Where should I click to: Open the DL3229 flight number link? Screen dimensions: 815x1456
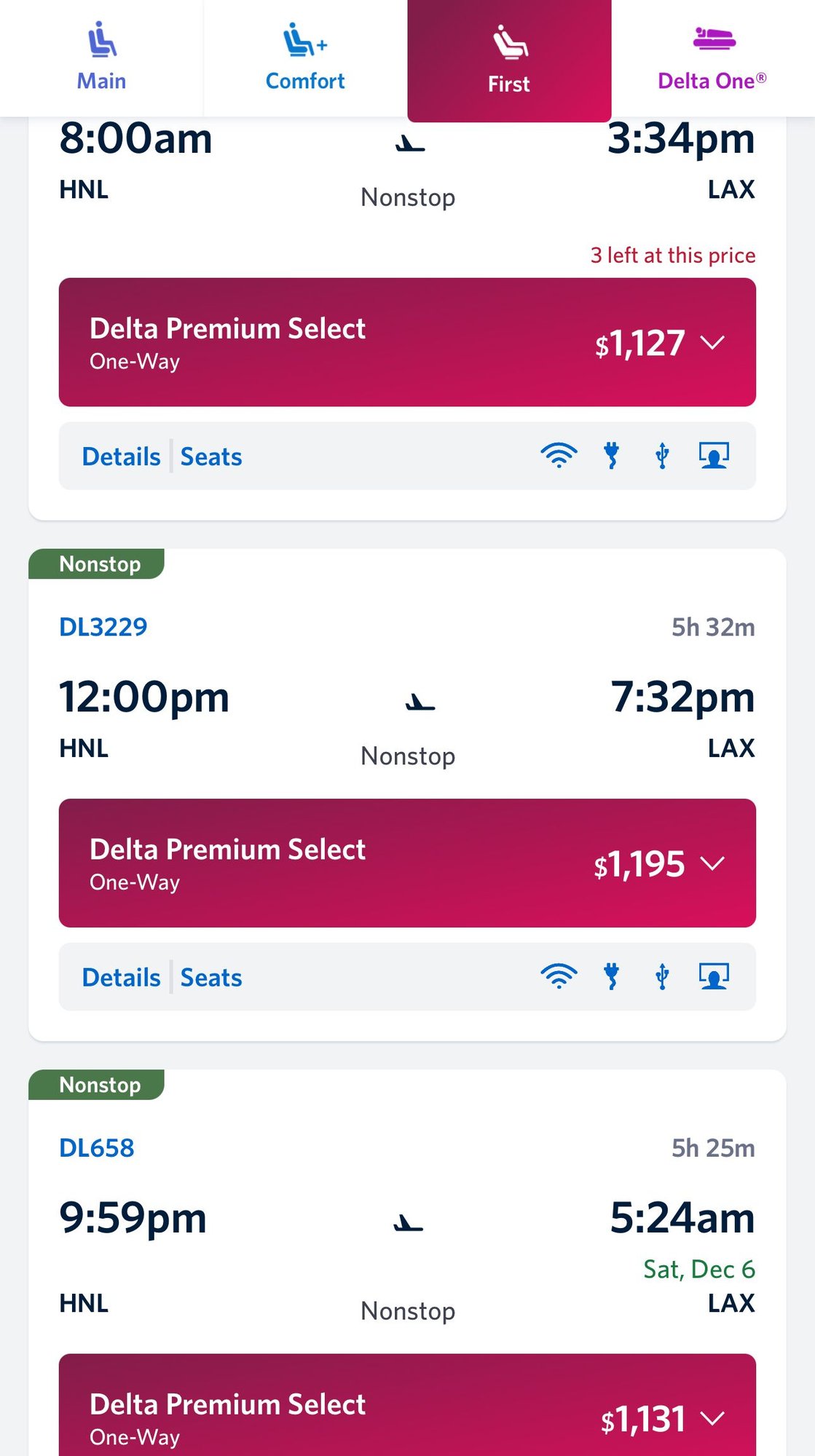(x=103, y=627)
